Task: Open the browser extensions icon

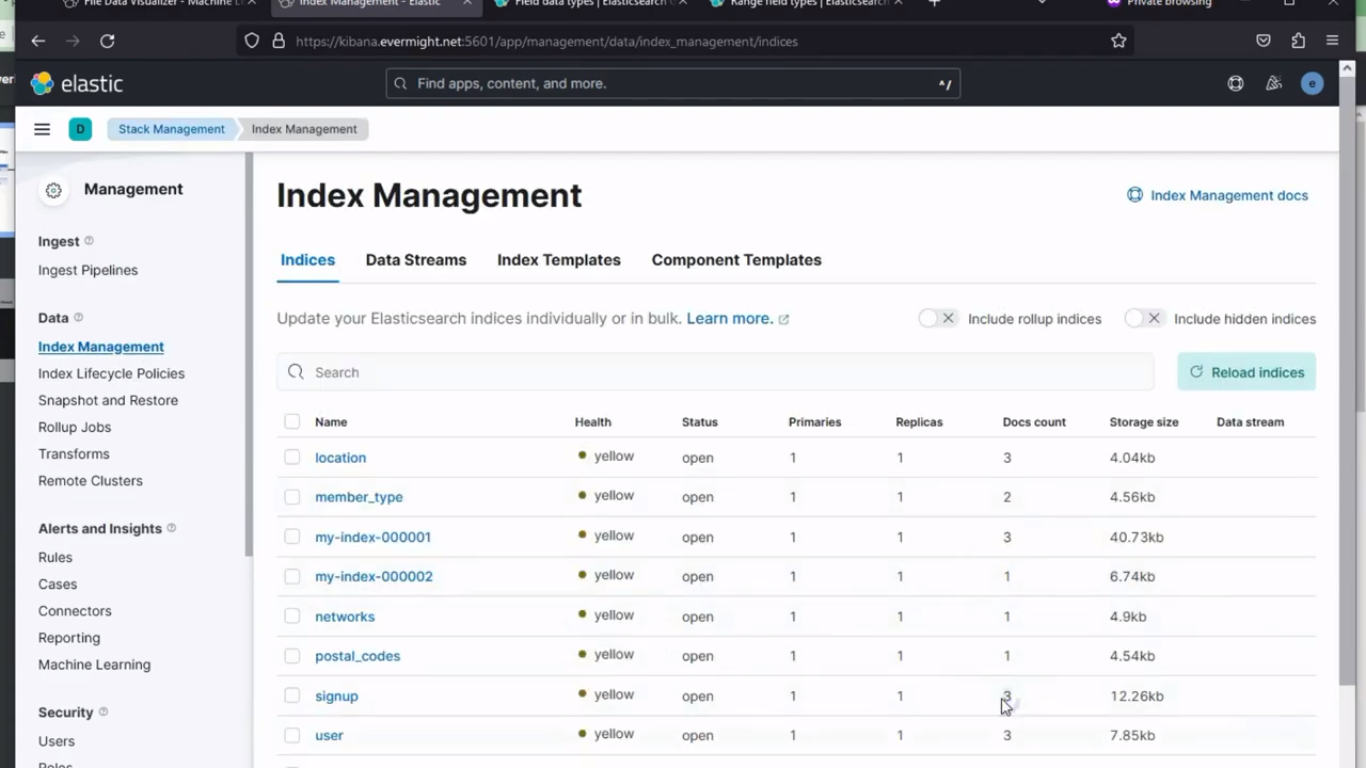Action: pos(1298,41)
